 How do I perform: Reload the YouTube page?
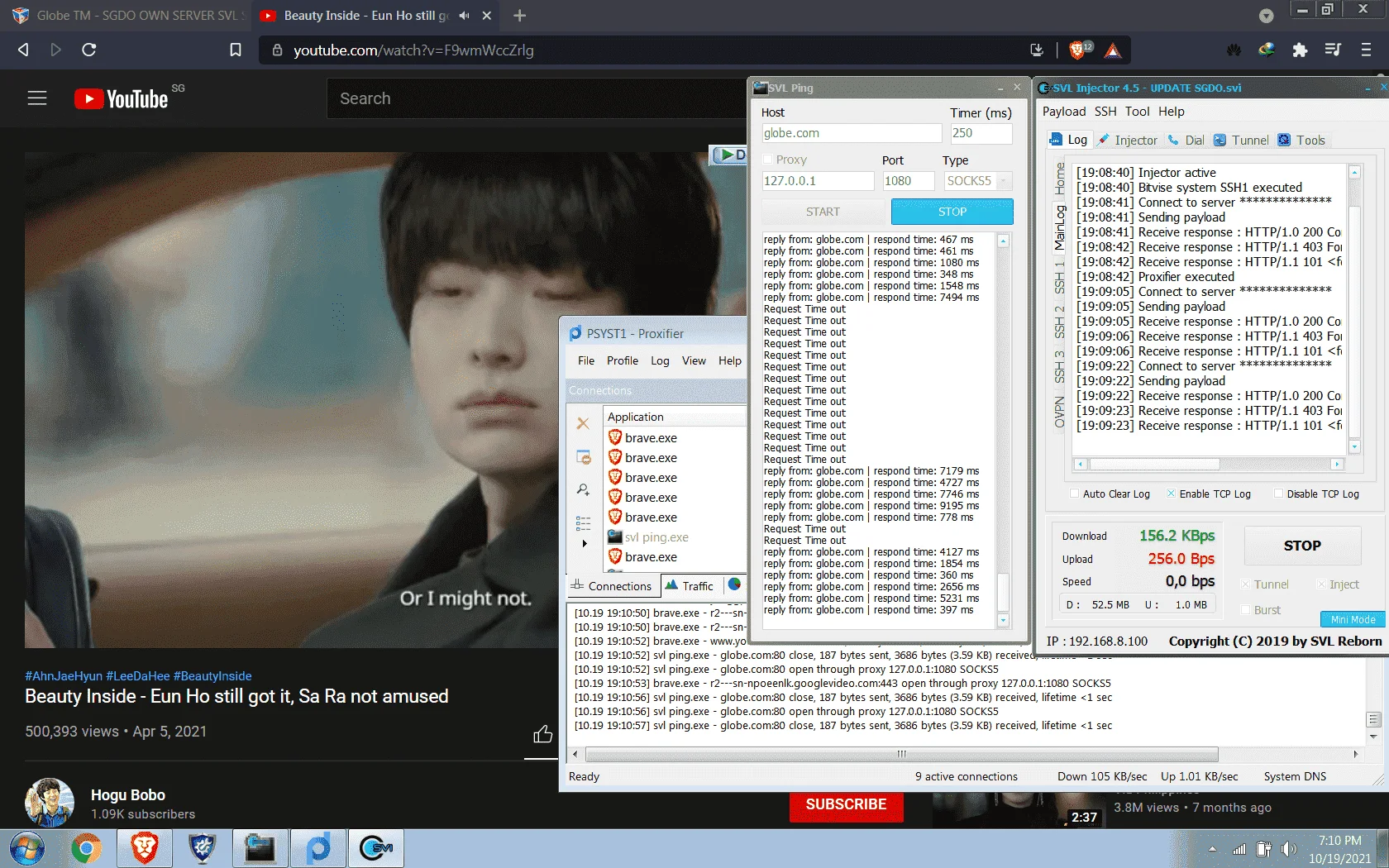(x=89, y=50)
